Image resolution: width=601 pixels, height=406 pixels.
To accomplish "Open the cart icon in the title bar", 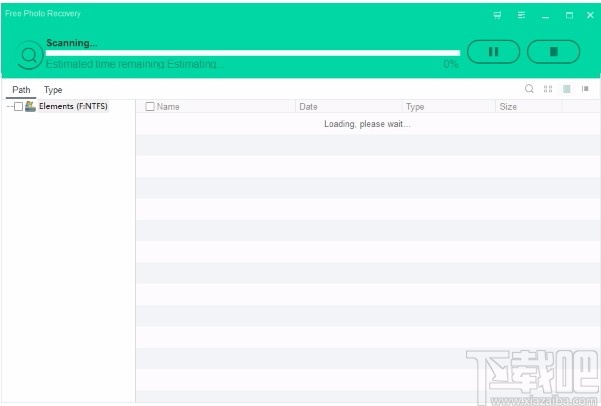I will pos(497,15).
